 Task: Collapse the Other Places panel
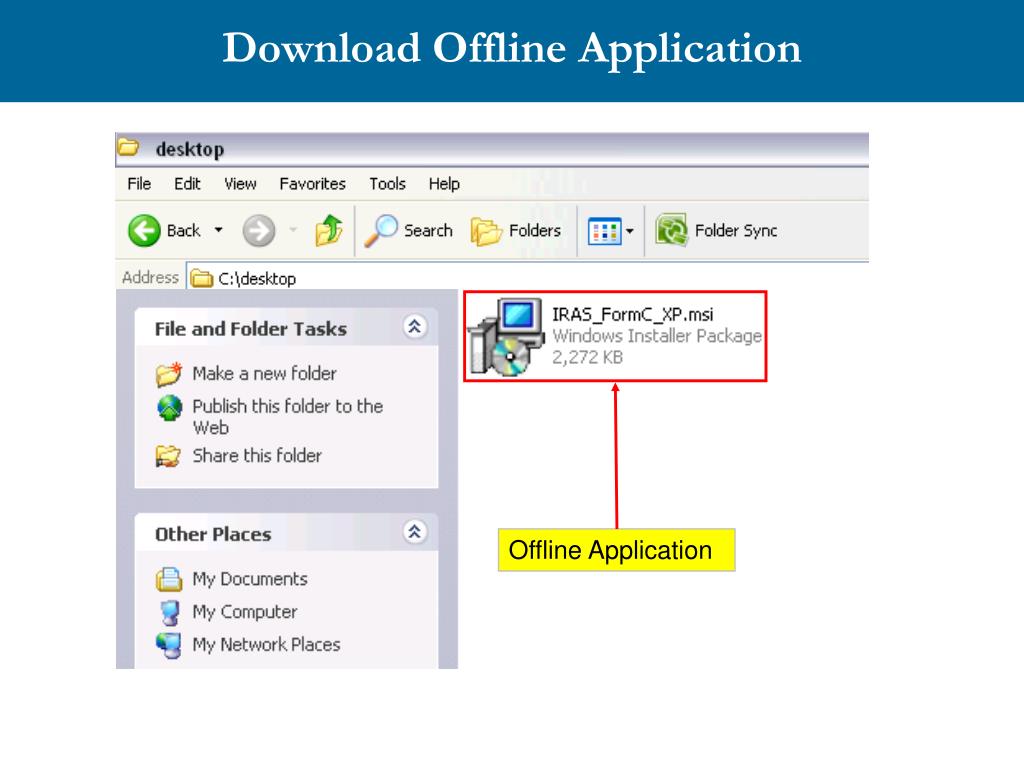[415, 532]
